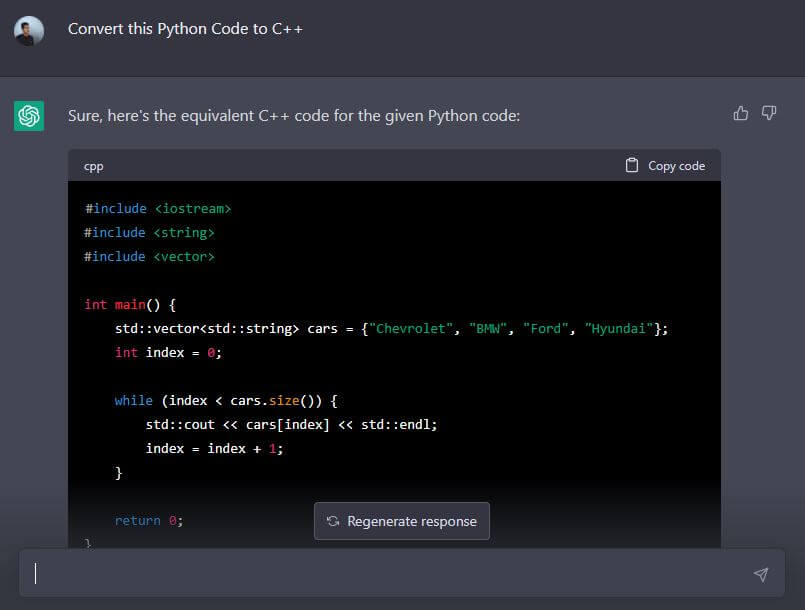The image size is (805, 610).
Task: Focus the message input box
Action: 390,574
